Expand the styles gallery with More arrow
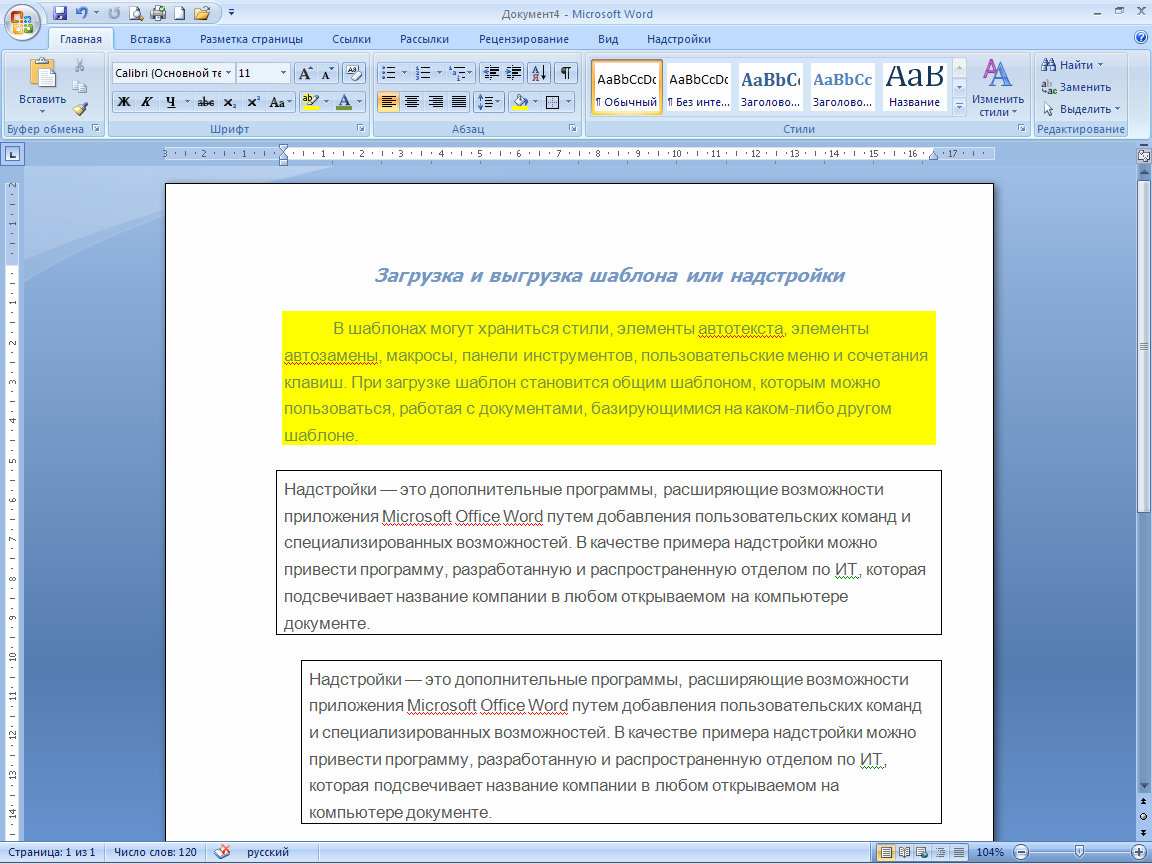 [959, 107]
